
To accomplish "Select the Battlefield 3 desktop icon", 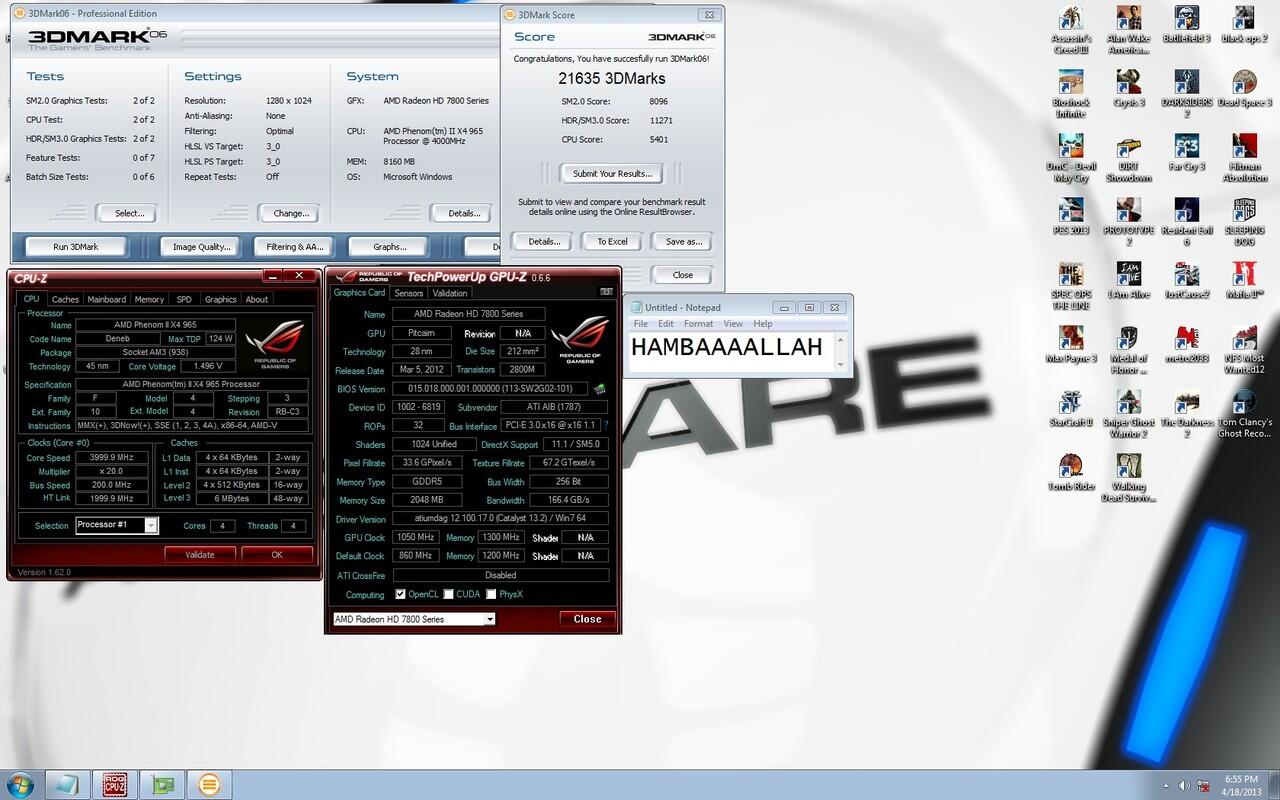I will click(x=1186, y=25).
